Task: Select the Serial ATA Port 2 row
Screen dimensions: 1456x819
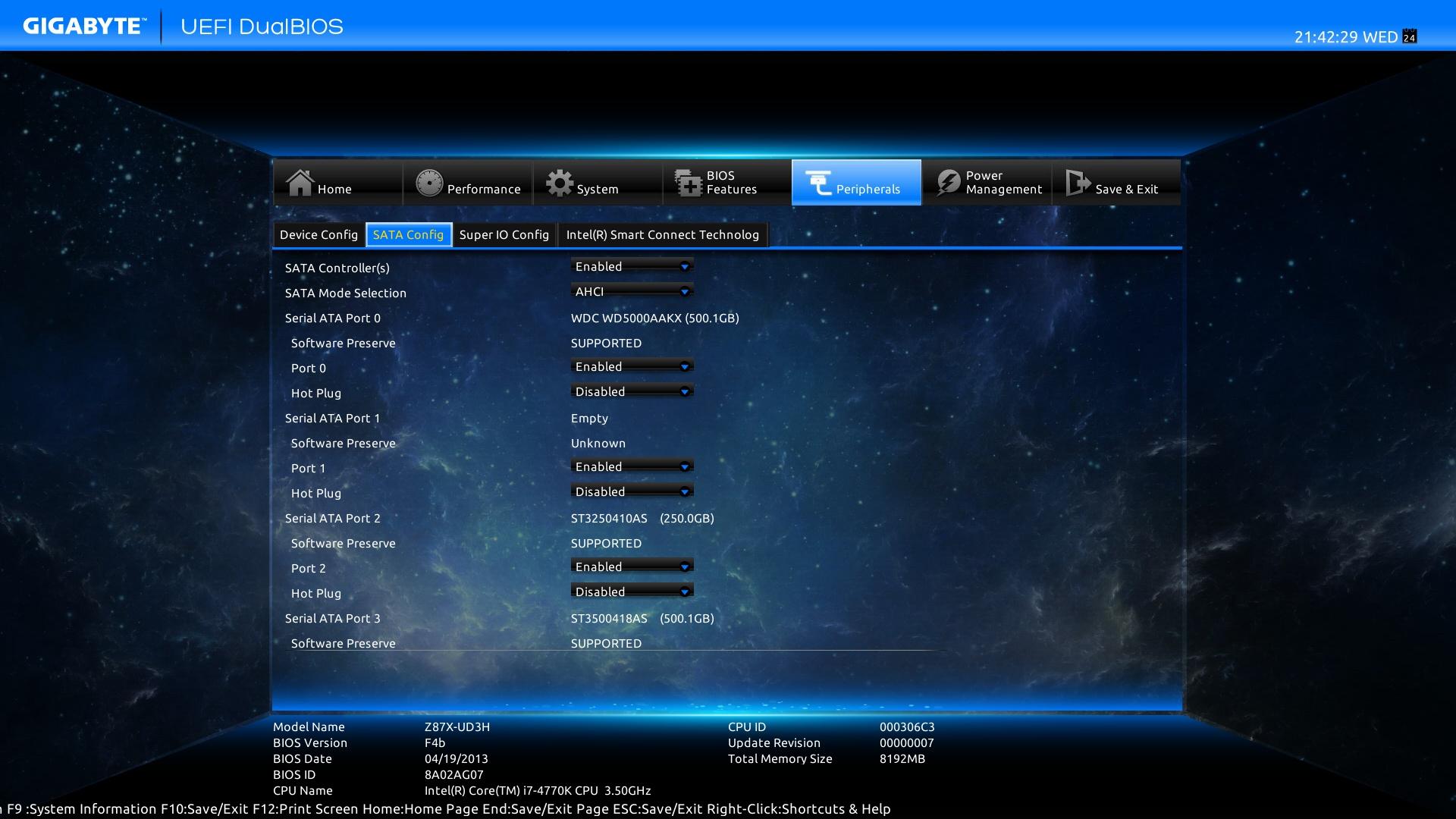Action: (x=333, y=519)
